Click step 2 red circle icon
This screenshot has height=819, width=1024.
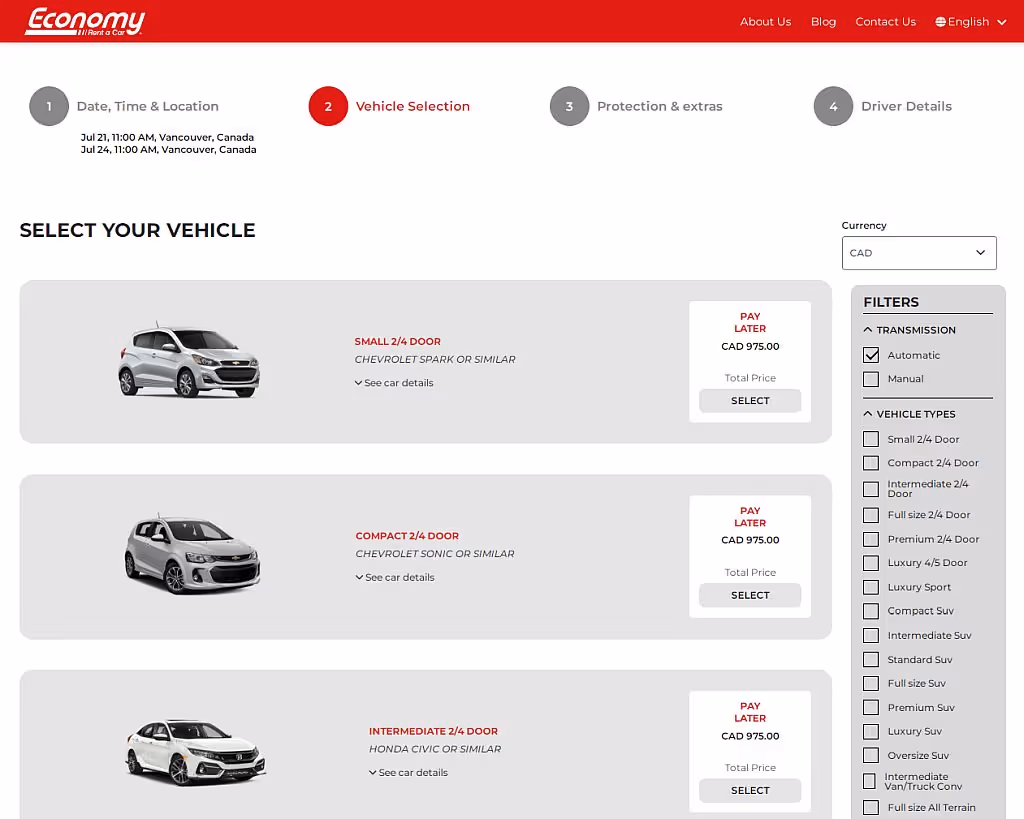point(328,106)
